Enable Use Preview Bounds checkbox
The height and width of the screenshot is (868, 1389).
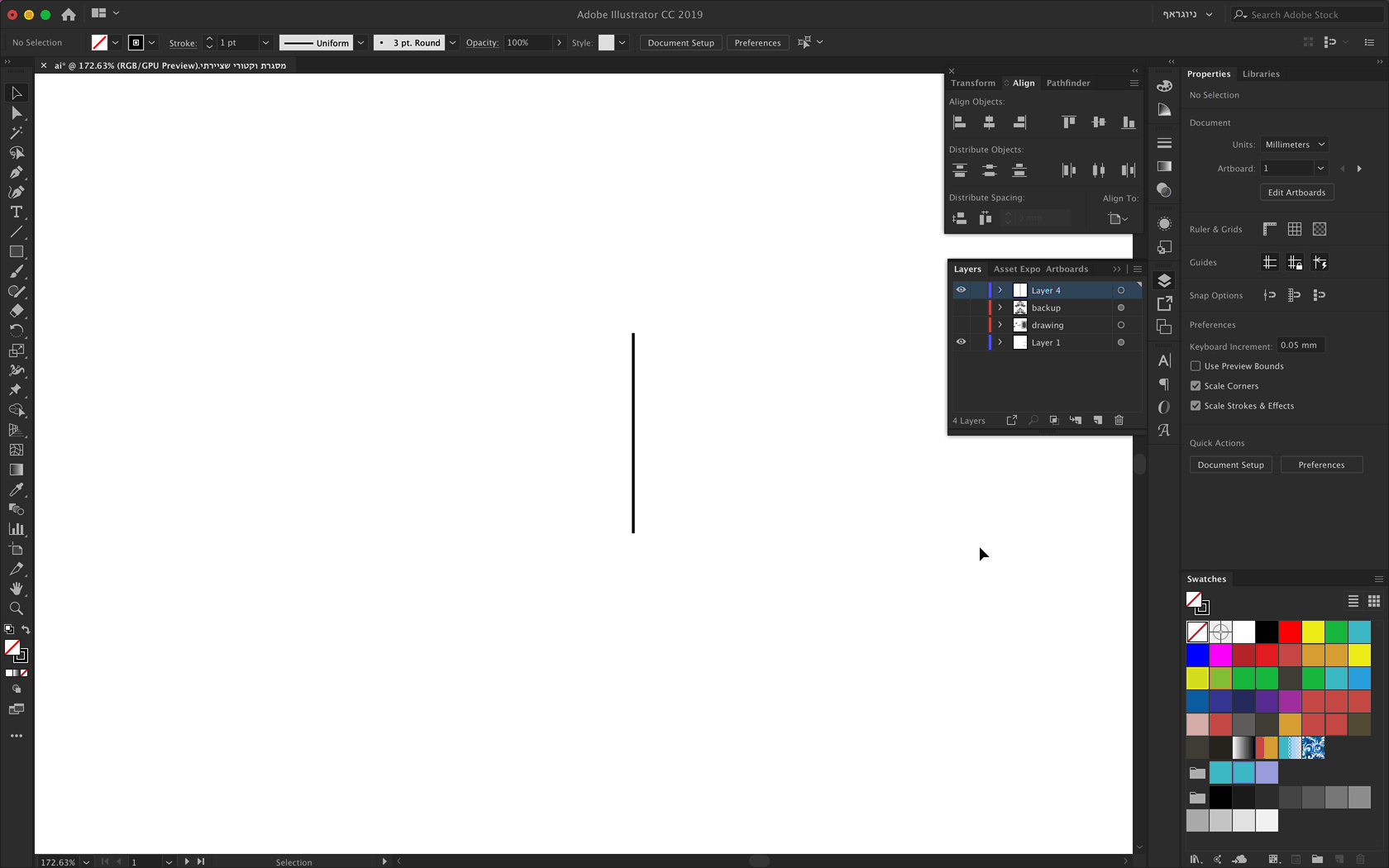1196,366
